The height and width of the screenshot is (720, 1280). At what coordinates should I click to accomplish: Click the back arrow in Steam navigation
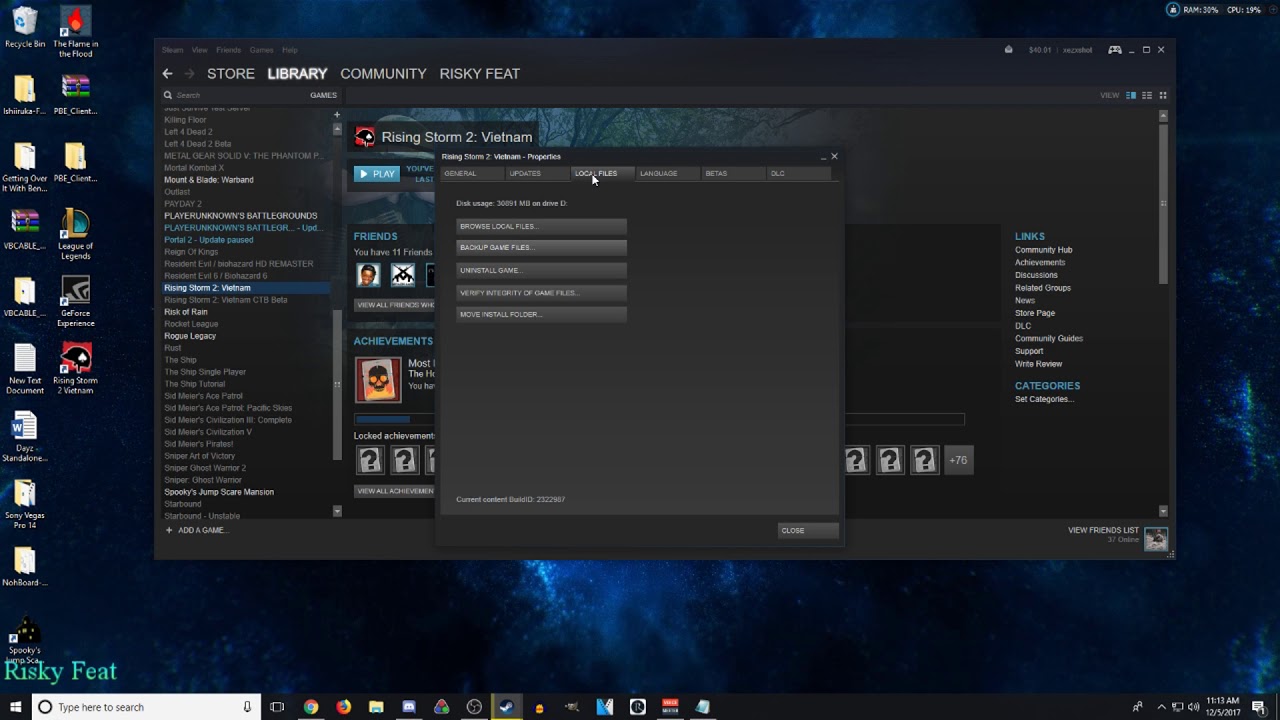coord(167,74)
